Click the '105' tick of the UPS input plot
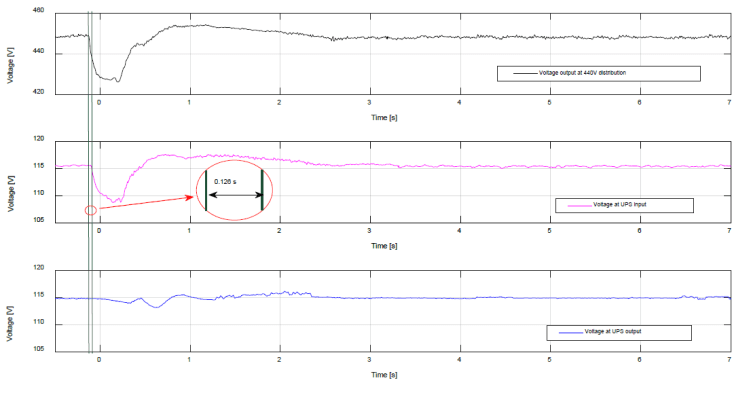This screenshot has height=393, width=749. coord(39,220)
